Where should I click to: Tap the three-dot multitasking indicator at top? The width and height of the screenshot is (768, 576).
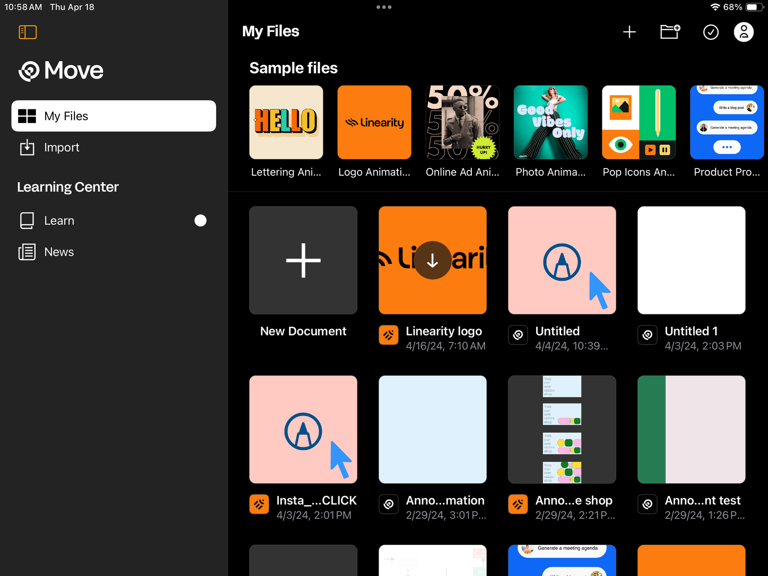(x=384, y=7)
